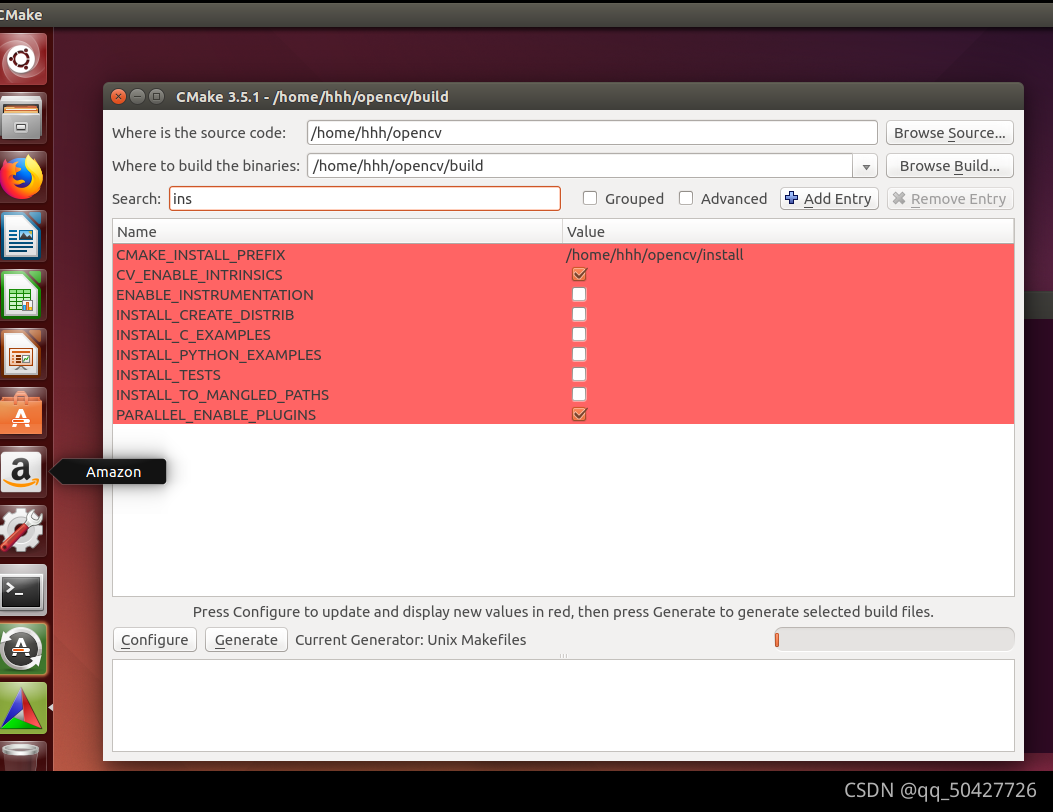Enable INSTALL_TESTS checkbox

579,374
